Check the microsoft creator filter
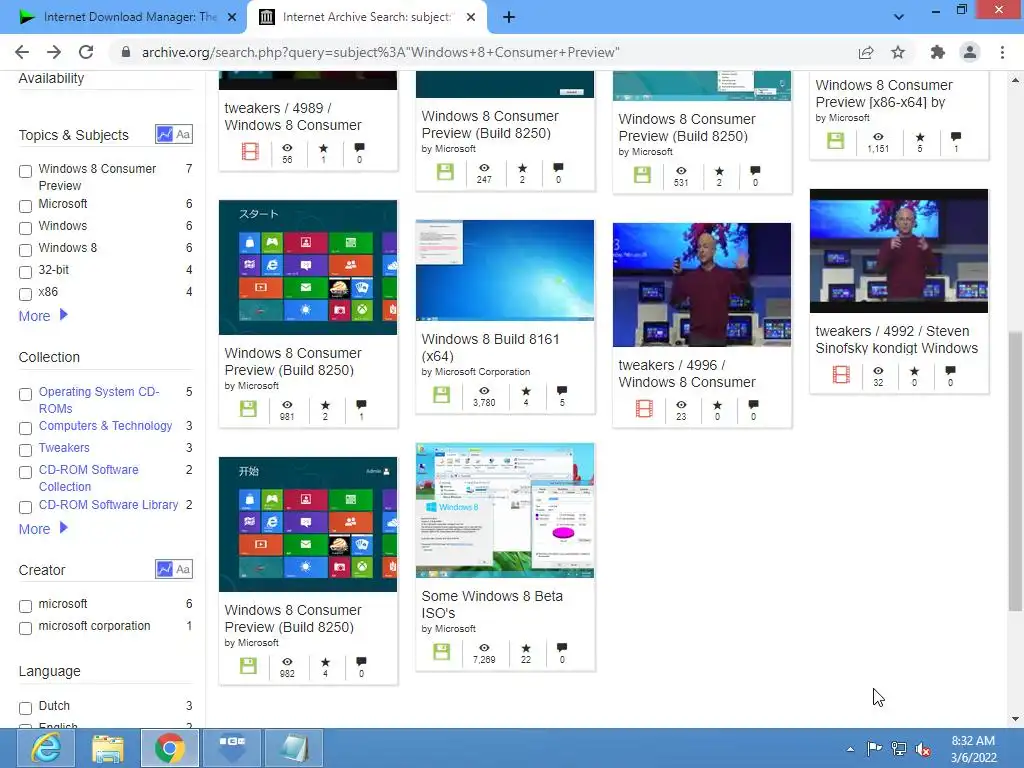This screenshot has height=768, width=1024. [25, 606]
